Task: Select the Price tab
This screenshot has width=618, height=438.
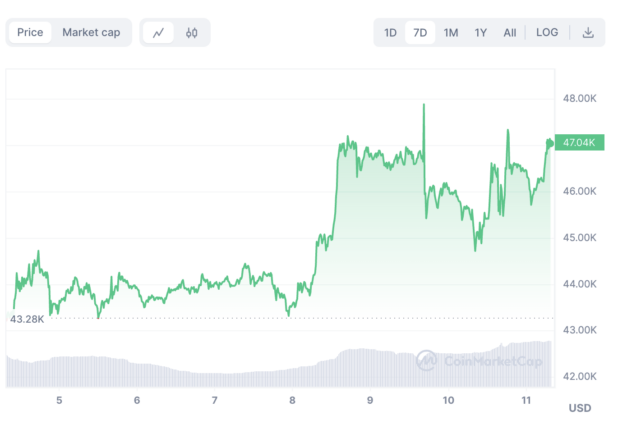Action: [x=30, y=32]
